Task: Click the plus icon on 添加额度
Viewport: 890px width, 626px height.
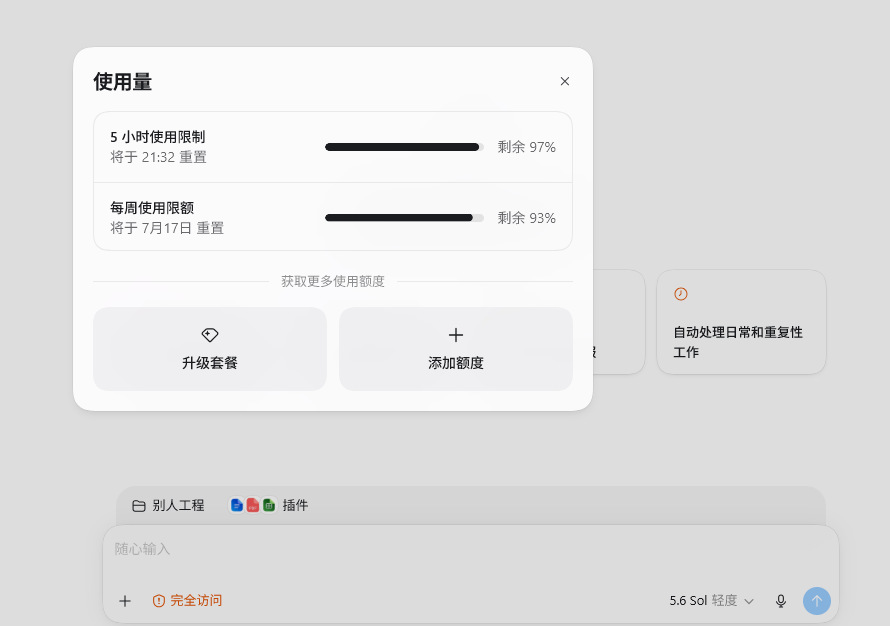Action: click(456, 335)
